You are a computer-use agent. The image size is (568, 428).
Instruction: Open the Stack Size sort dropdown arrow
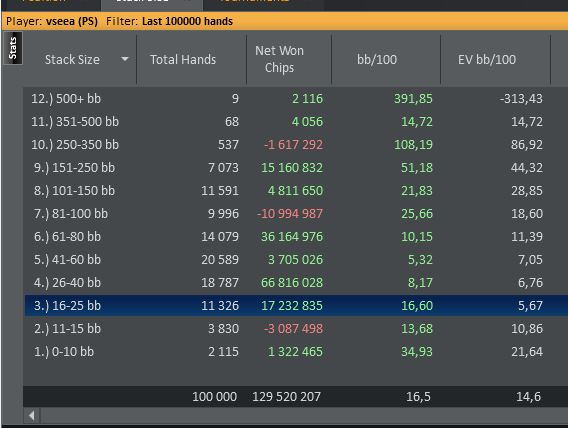coord(125,59)
